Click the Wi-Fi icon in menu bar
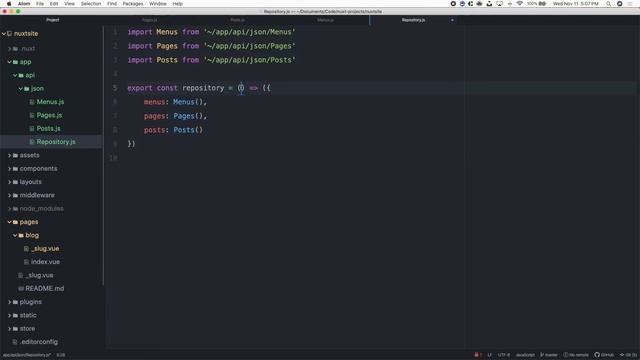 pyautogui.click(x=520, y=4)
